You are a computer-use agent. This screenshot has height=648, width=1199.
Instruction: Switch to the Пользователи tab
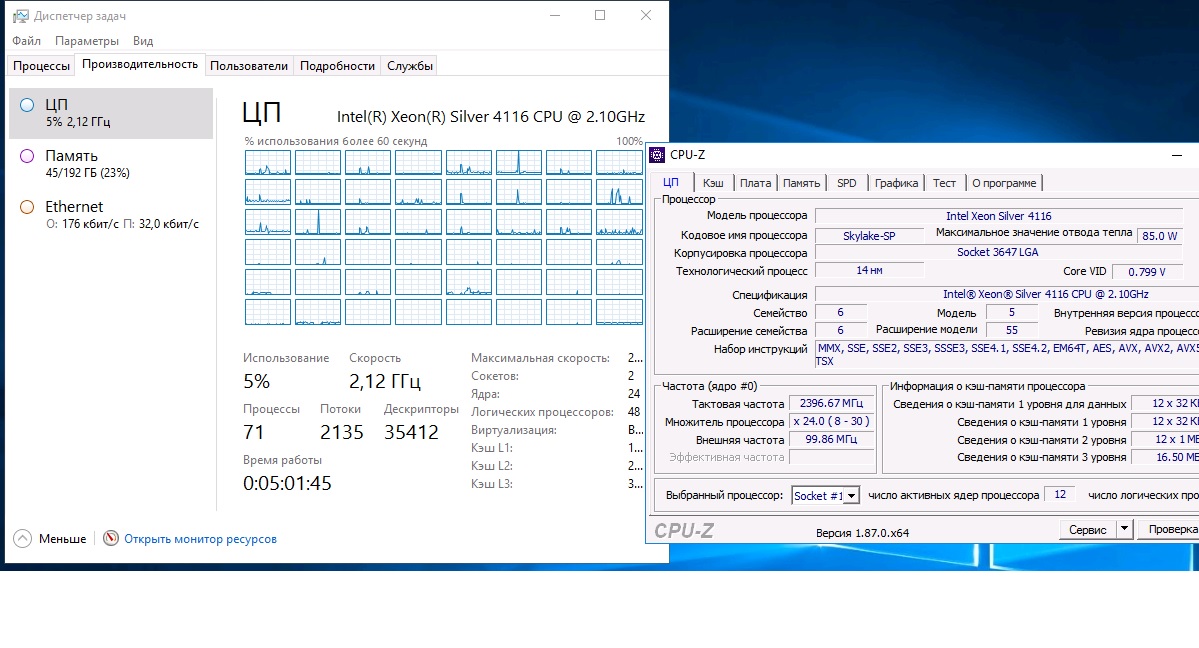pos(249,66)
